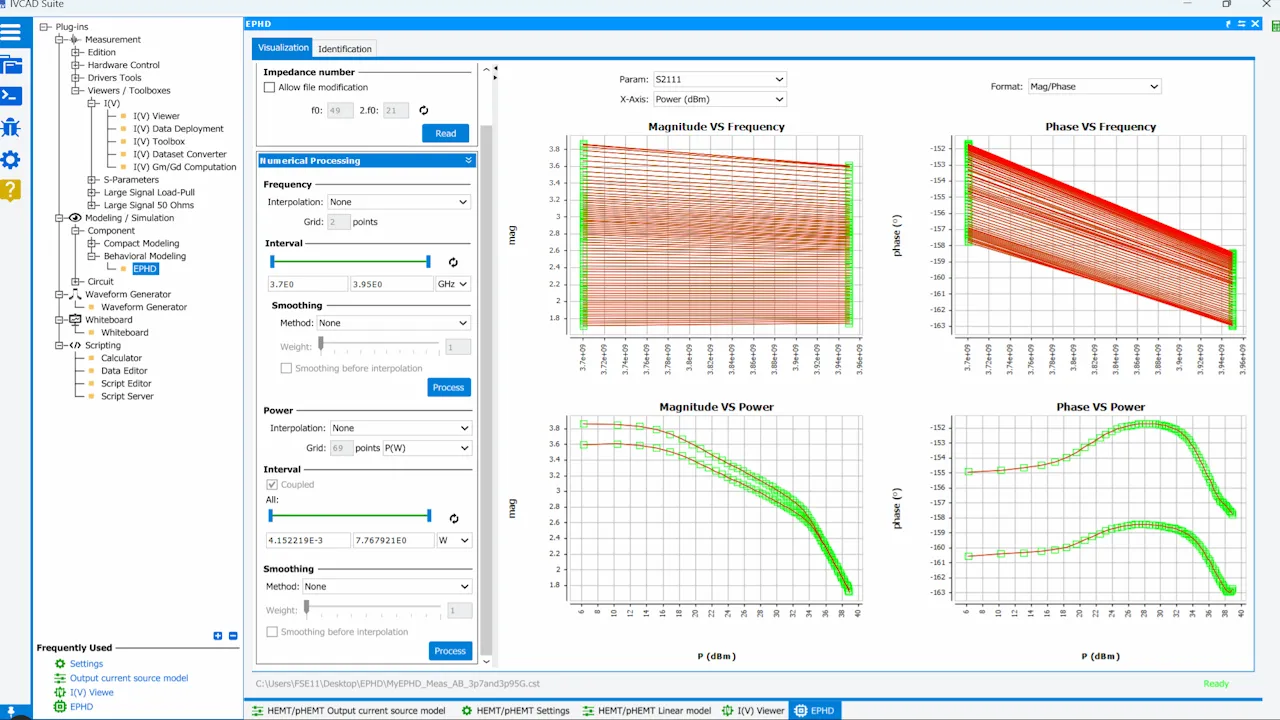Click the frequency interval input showing 3.7E0
This screenshot has width=1280, height=720.
point(305,284)
